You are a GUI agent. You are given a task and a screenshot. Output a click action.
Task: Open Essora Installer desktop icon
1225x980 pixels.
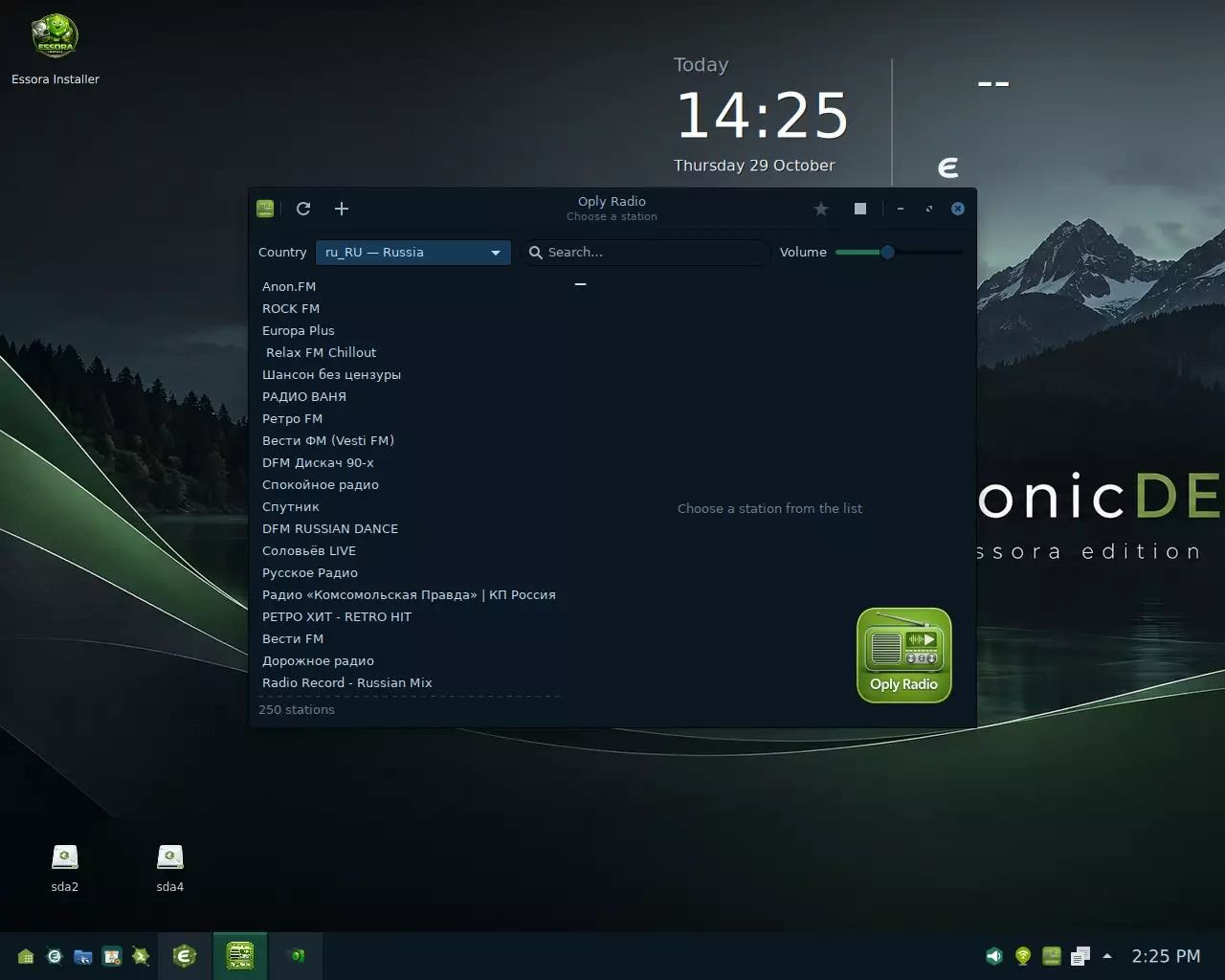click(x=56, y=50)
